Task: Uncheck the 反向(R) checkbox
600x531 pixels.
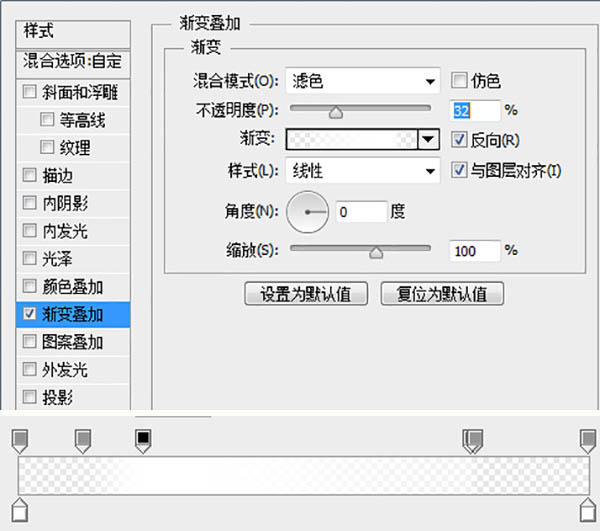Action: click(459, 140)
